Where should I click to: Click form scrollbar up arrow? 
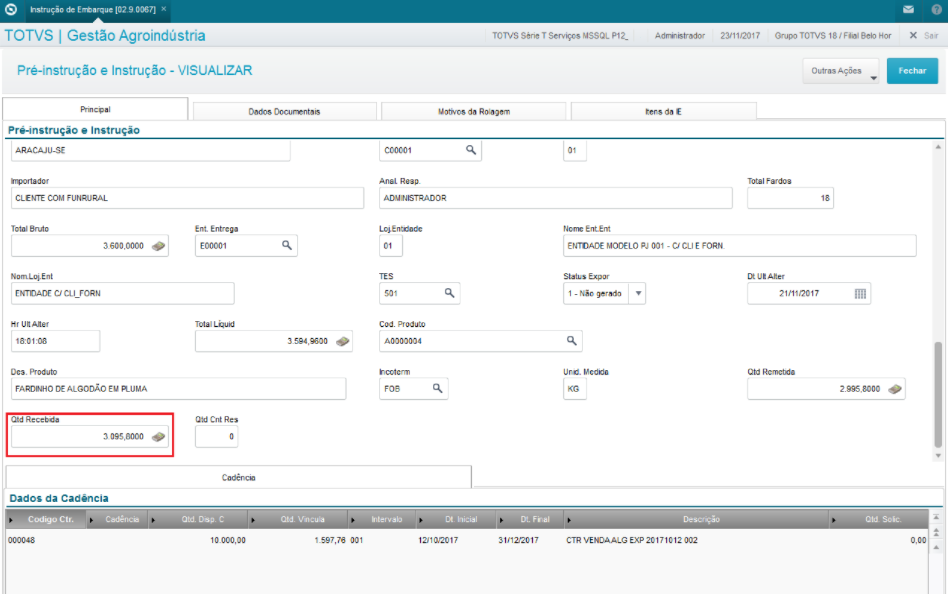tap(938, 147)
